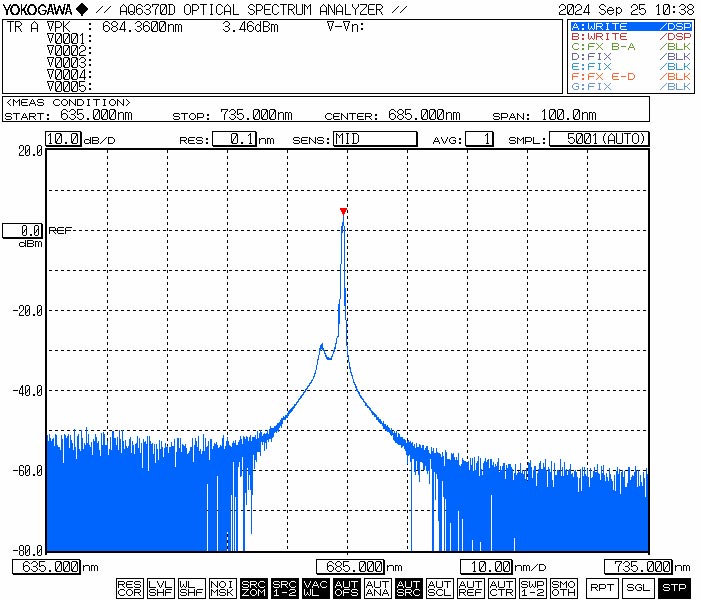
Task: Open the SMPL field showing 5001(AUTO)
Action: pyautogui.click(x=599, y=139)
